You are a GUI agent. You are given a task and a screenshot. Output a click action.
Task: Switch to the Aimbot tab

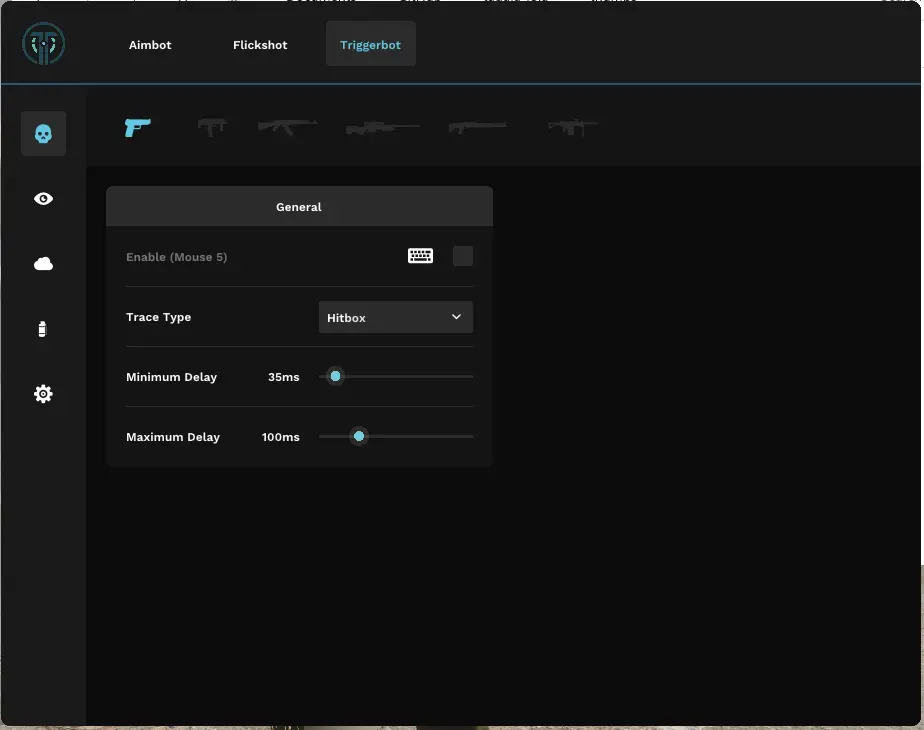[150, 45]
